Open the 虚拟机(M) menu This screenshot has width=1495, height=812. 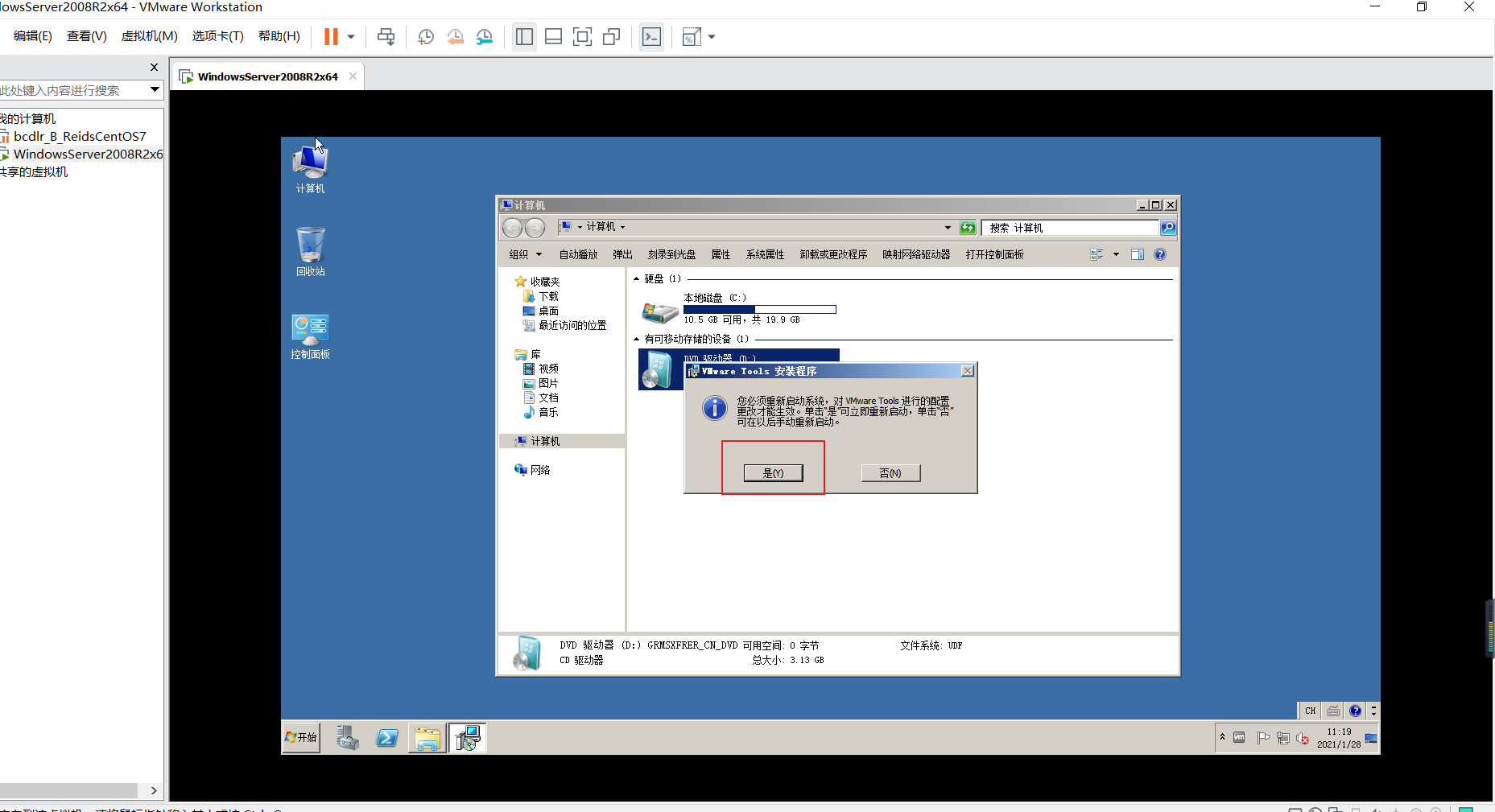pos(148,35)
